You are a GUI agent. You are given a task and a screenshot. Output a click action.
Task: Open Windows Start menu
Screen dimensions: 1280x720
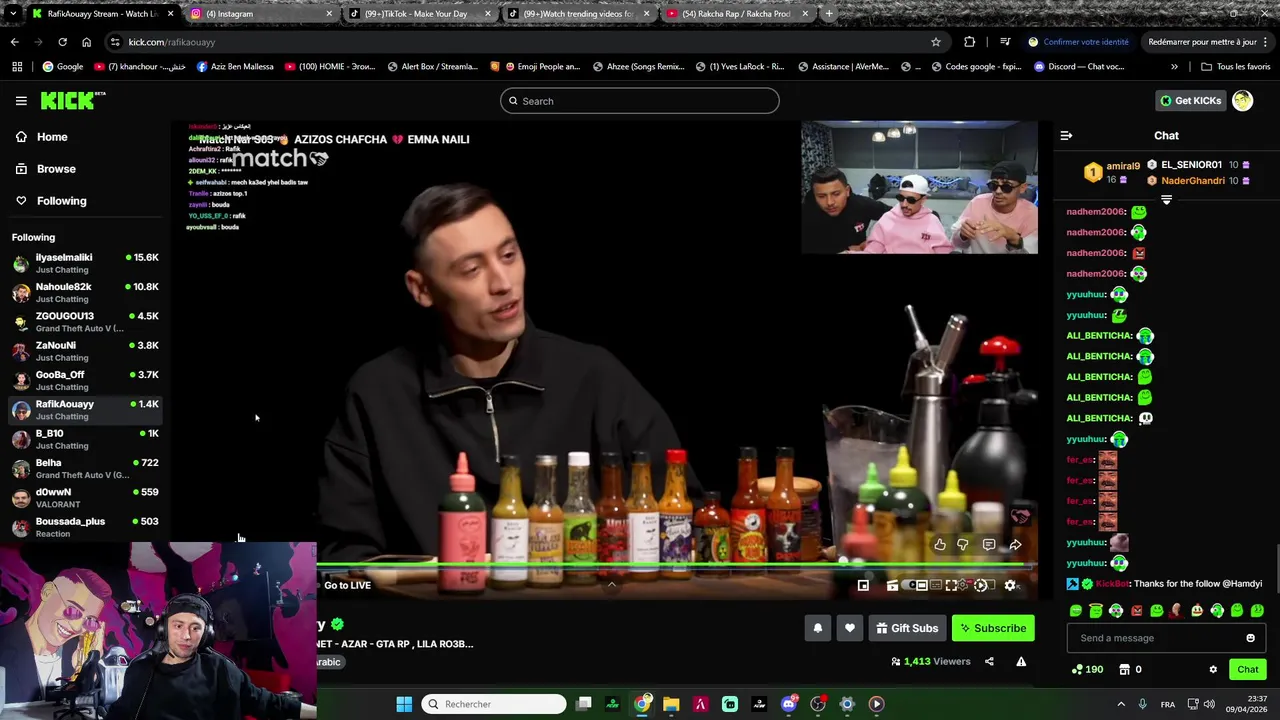(x=404, y=704)
